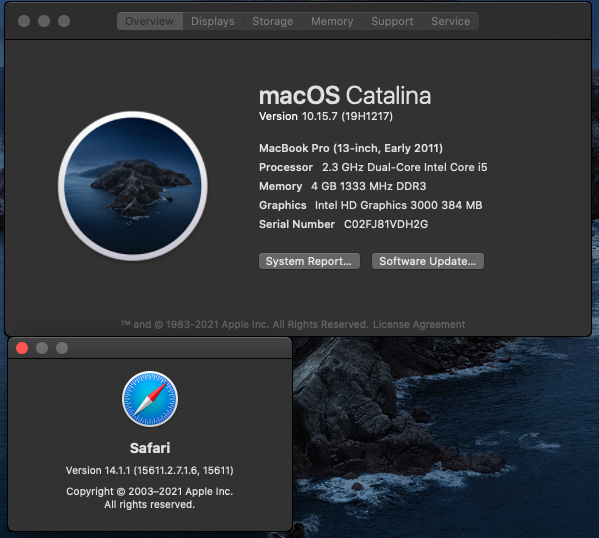Open the Storage tab
The height and width of the screenshot is (538, 599).
[x=273, y=21]
